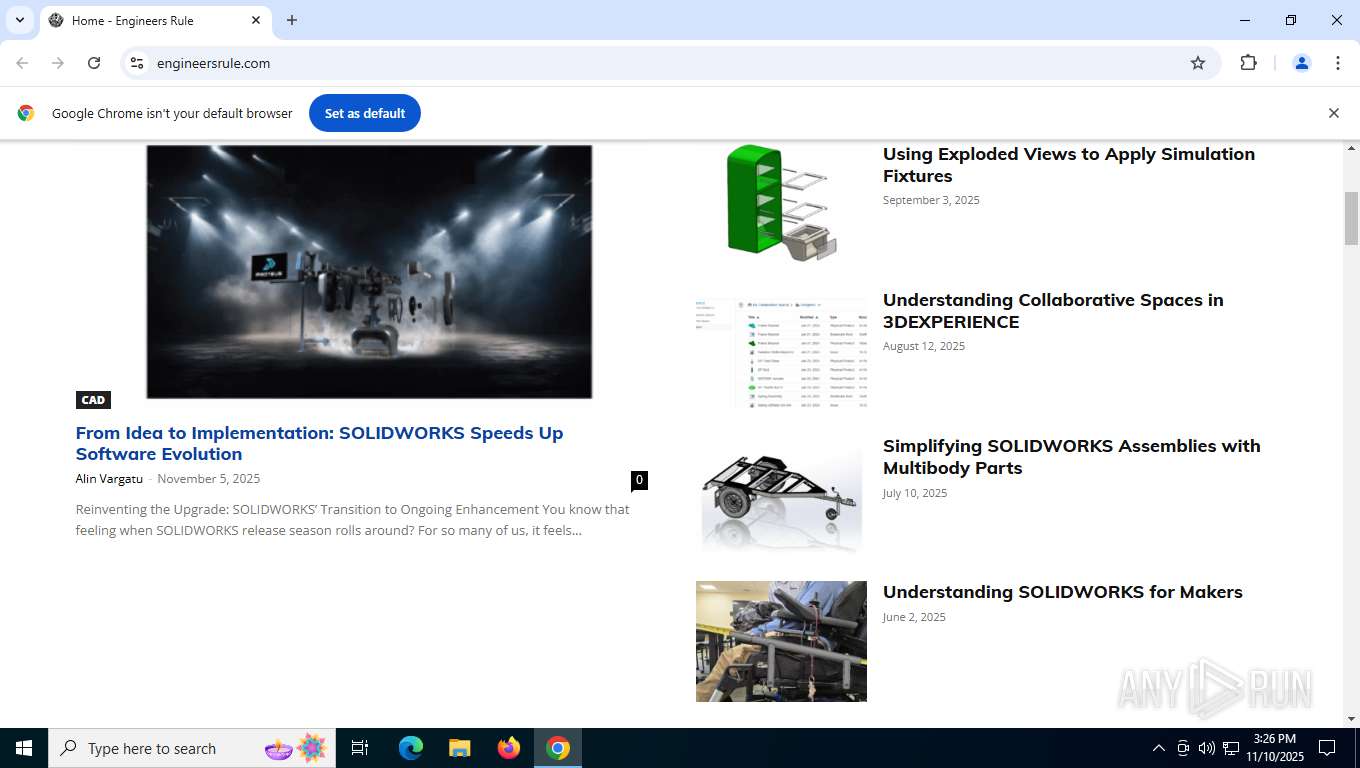
Task: Open Task View on the taskbar
Action: 360,748
